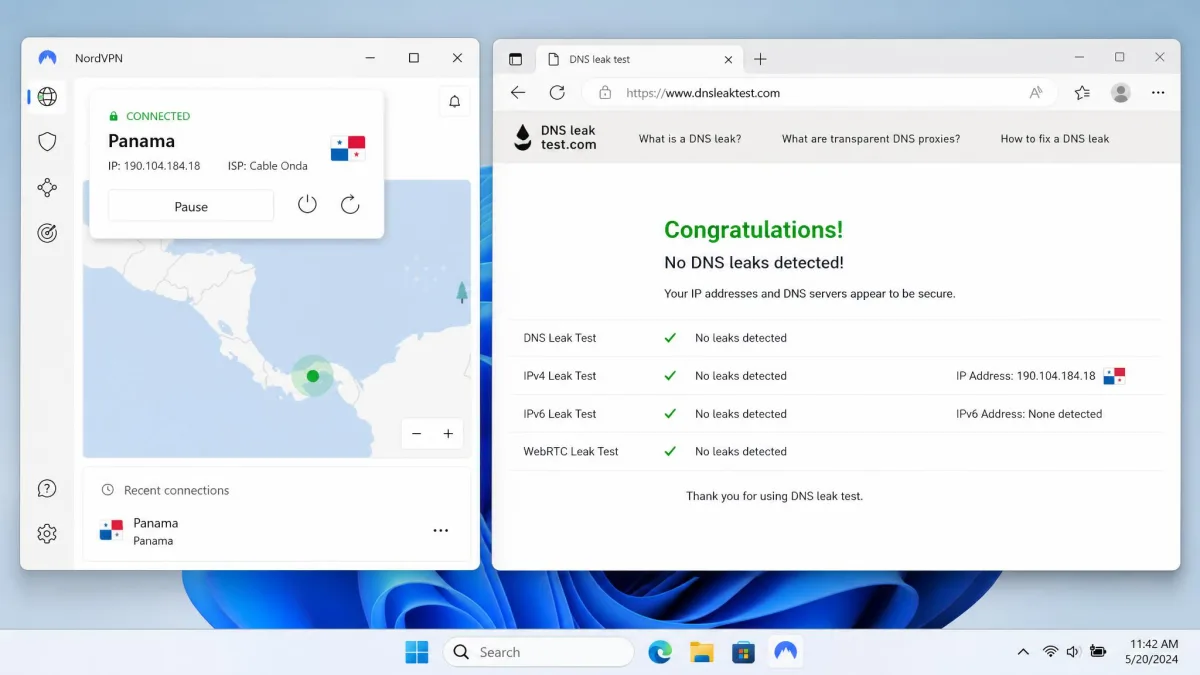Screen dimensions: 1200x675
Task: Open 'How to fix a DNS leak' link
Action: [1055, 139]
